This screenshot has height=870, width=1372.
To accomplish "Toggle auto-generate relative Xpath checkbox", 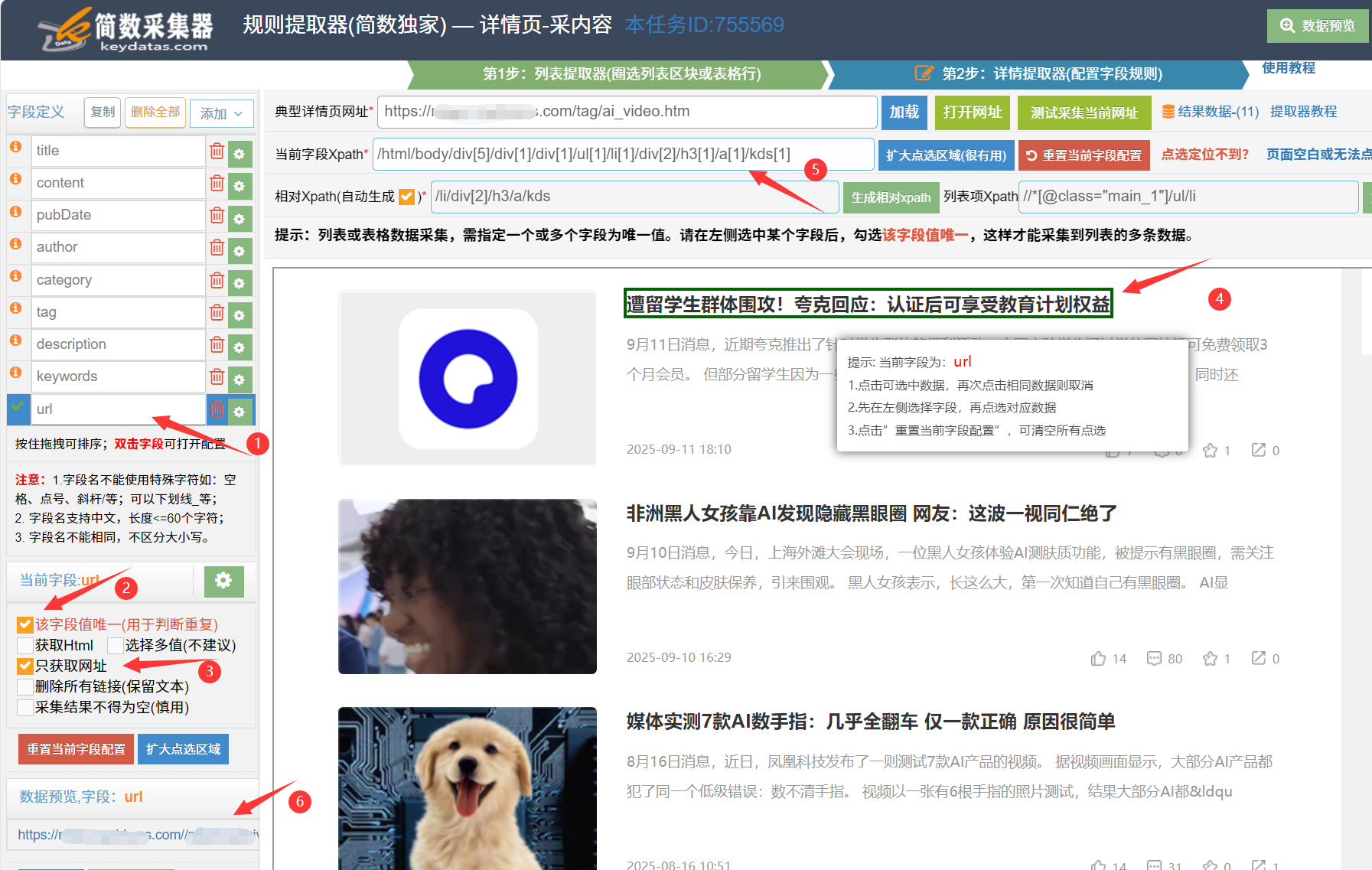I will pyautogui.click(x=406, y=197).
